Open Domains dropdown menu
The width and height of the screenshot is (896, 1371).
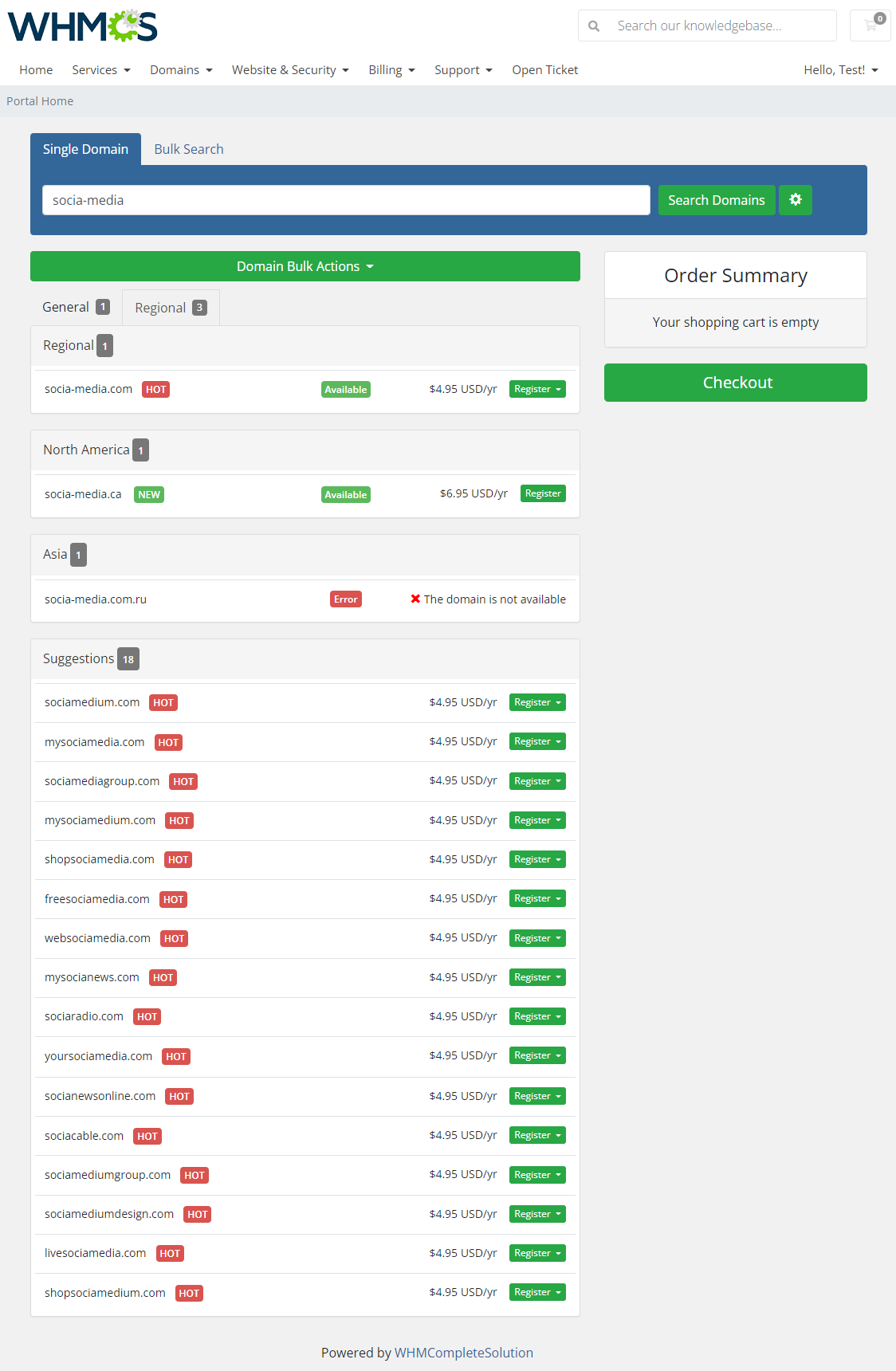point(181,70)
